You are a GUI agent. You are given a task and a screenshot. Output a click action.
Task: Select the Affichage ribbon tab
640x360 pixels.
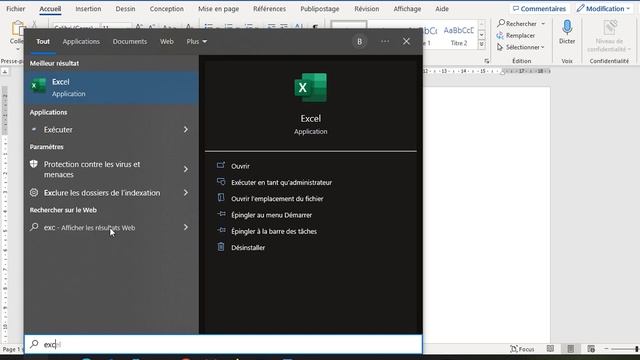point(407,9)
